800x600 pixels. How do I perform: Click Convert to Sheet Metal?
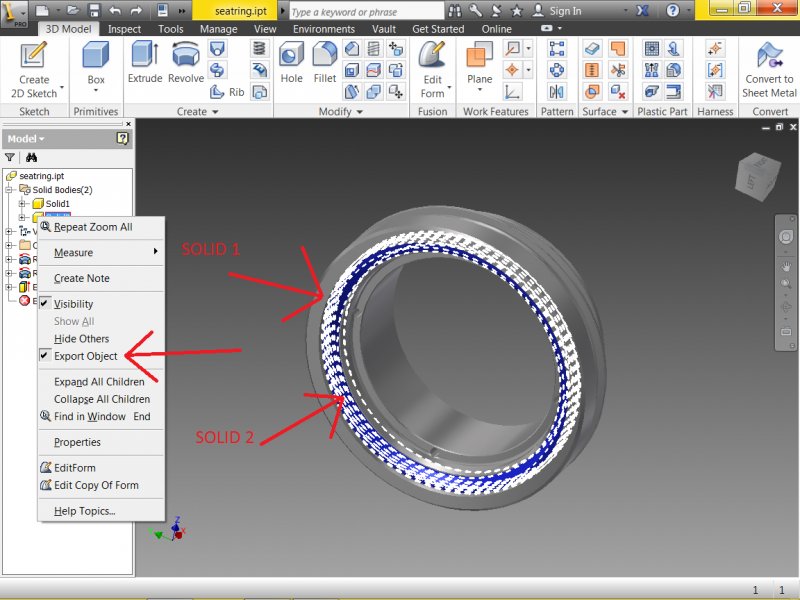pos(769,68)
